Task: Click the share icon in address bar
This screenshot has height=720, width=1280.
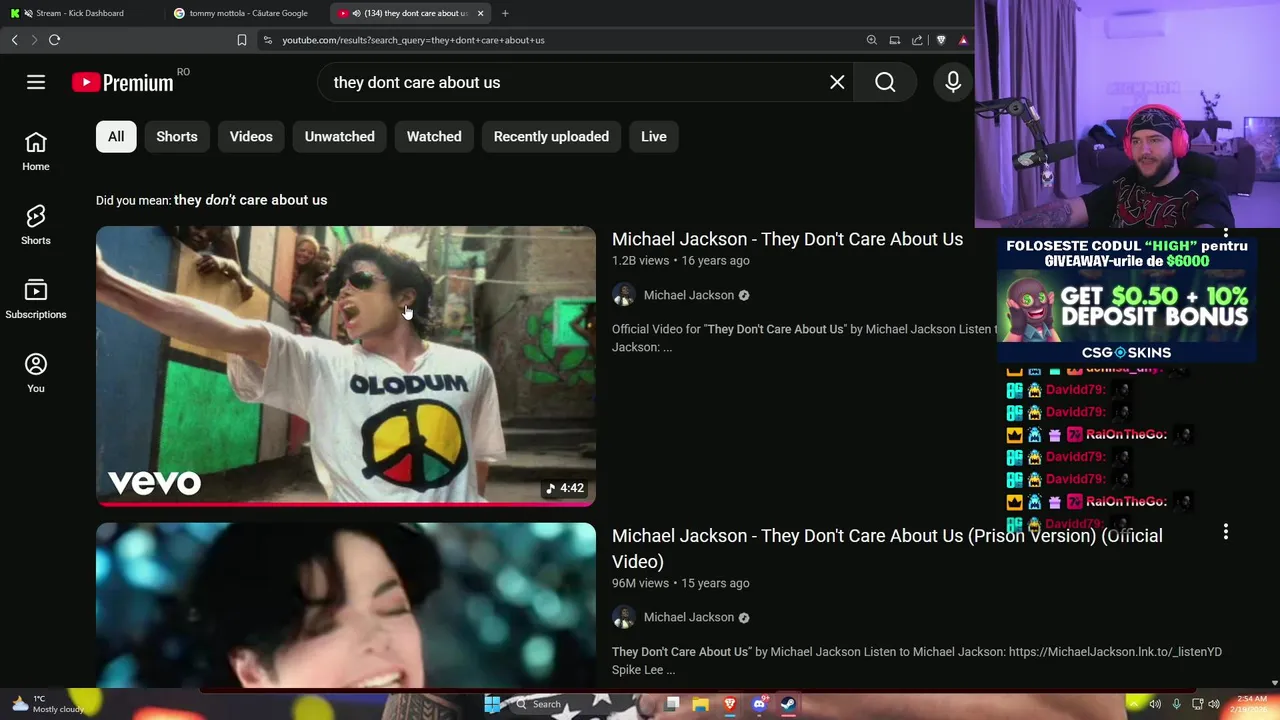Action: click(x=917, y=40)
